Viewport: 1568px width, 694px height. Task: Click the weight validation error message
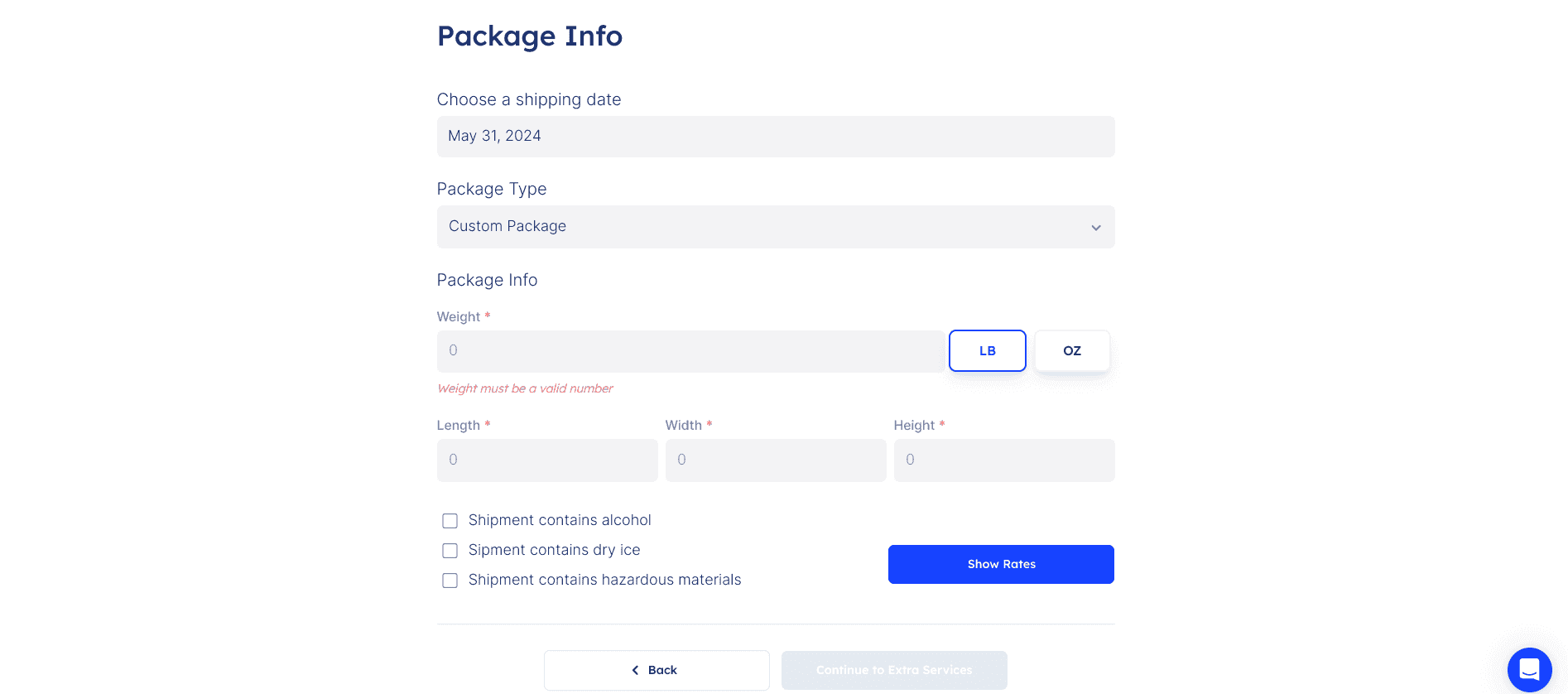point(525,388)
